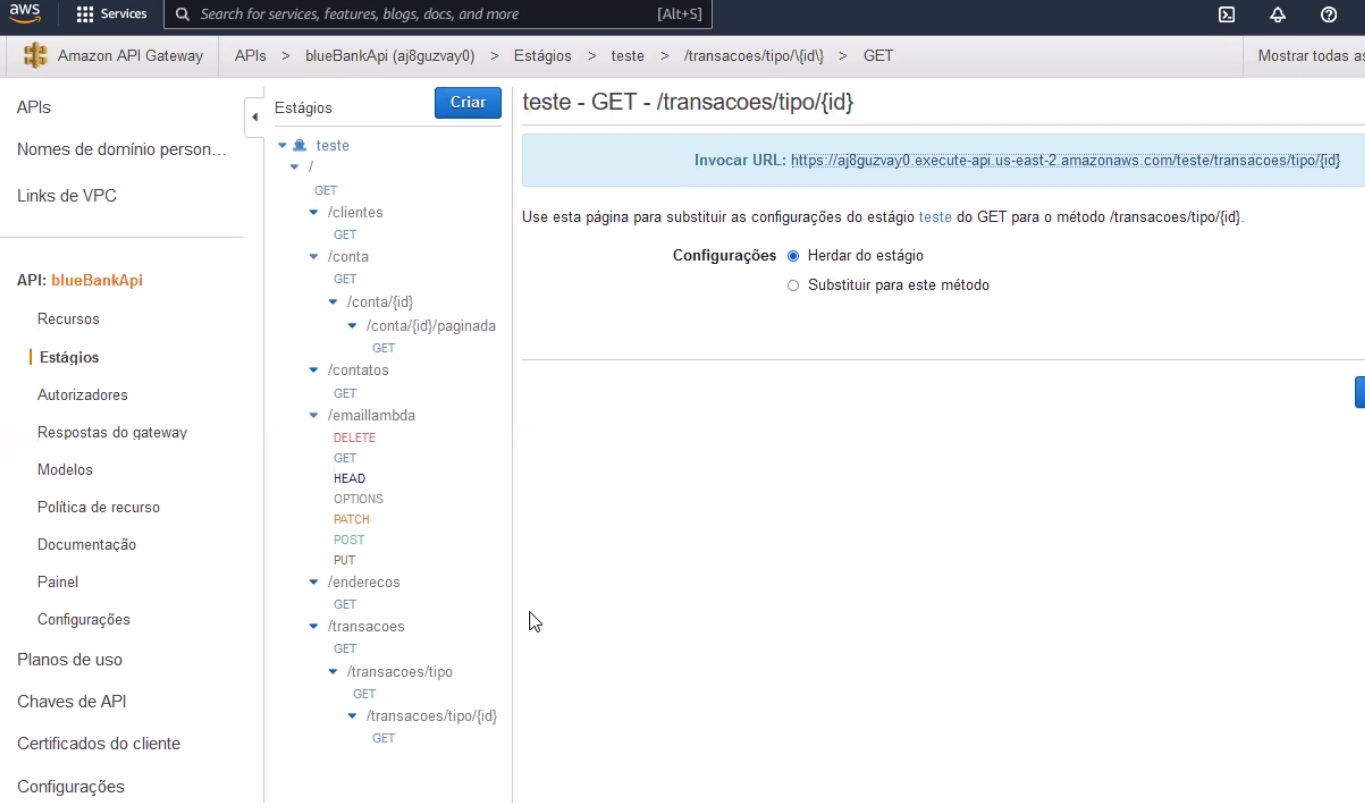Select POST under /emaillambda
This screenshot has height=808, width=1365.
pos(349,540)
